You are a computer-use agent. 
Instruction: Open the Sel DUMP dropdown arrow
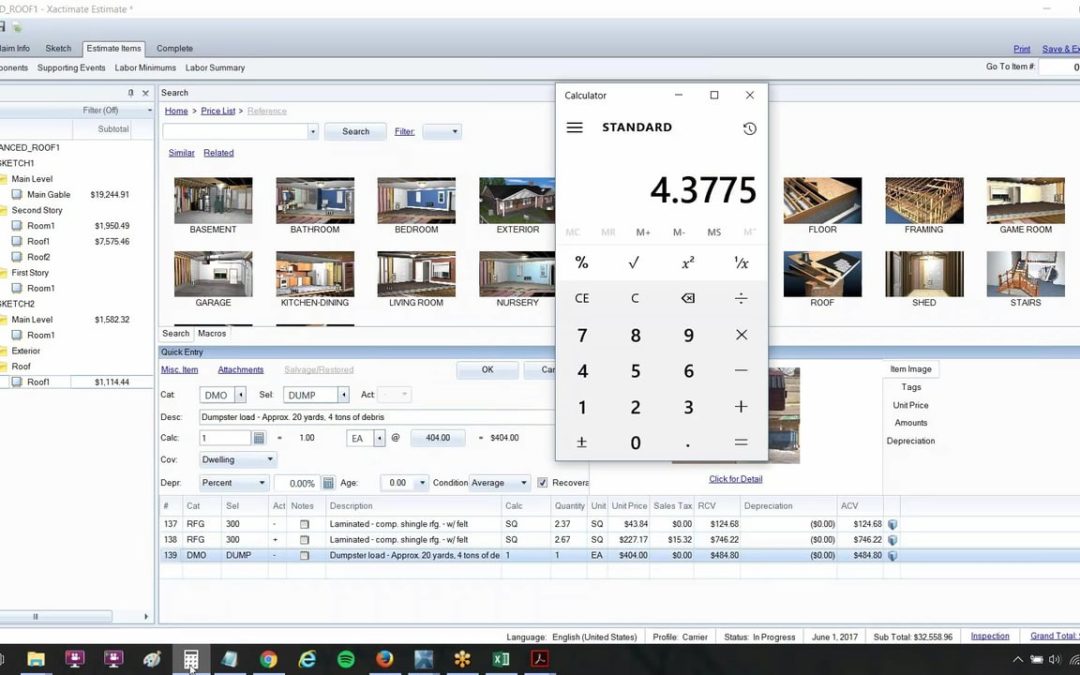343,395
